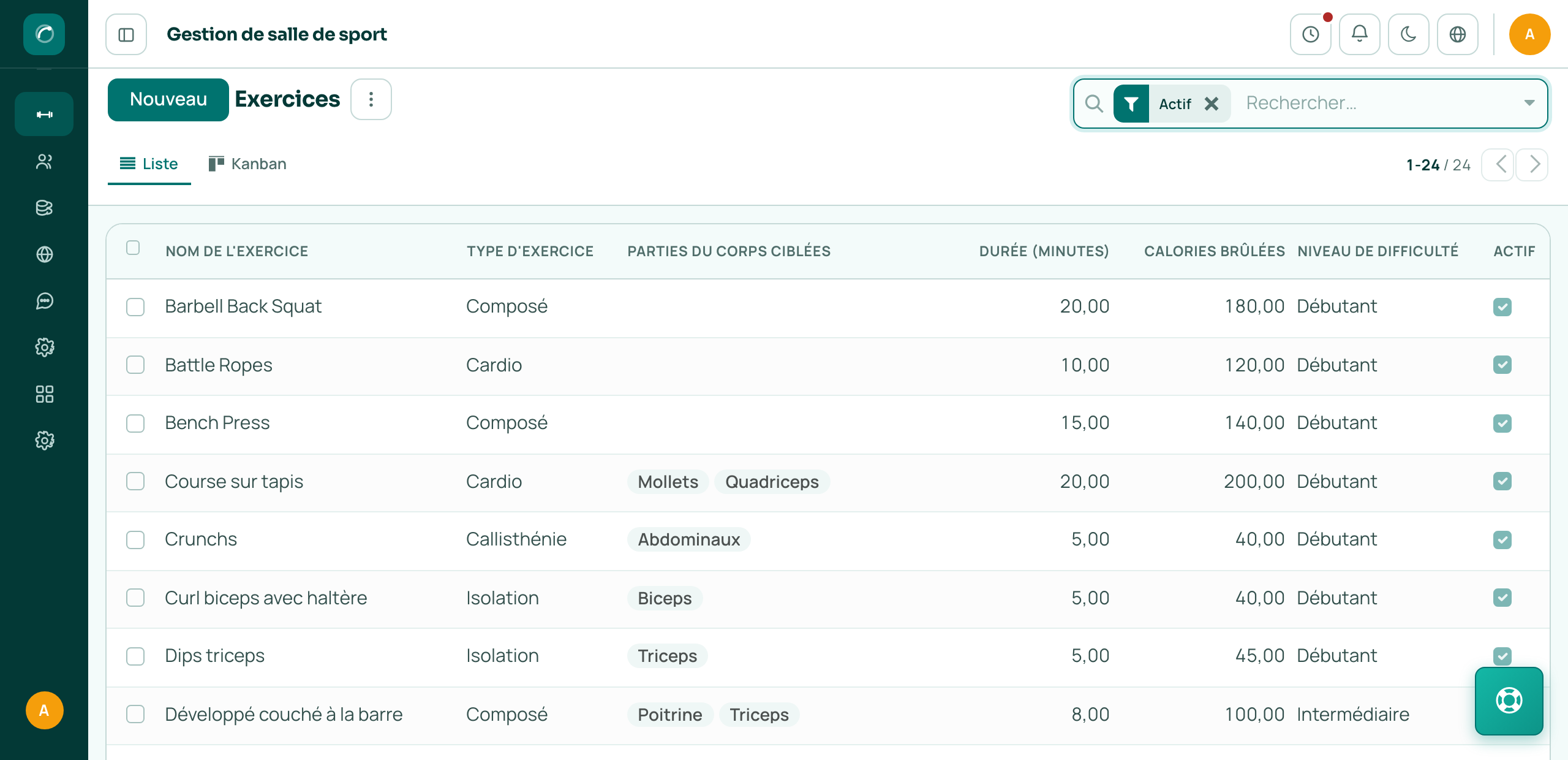Check the Barbell Back Squat row checkbox
The width and height of the screenshot is (1568, 760).
click(135, 306)
